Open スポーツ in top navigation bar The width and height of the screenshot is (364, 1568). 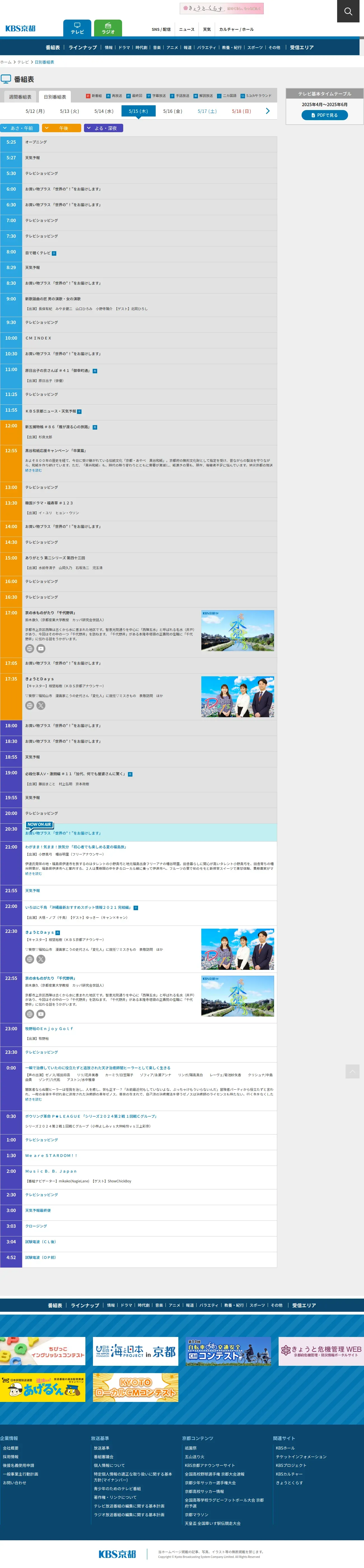pos(255,48)
